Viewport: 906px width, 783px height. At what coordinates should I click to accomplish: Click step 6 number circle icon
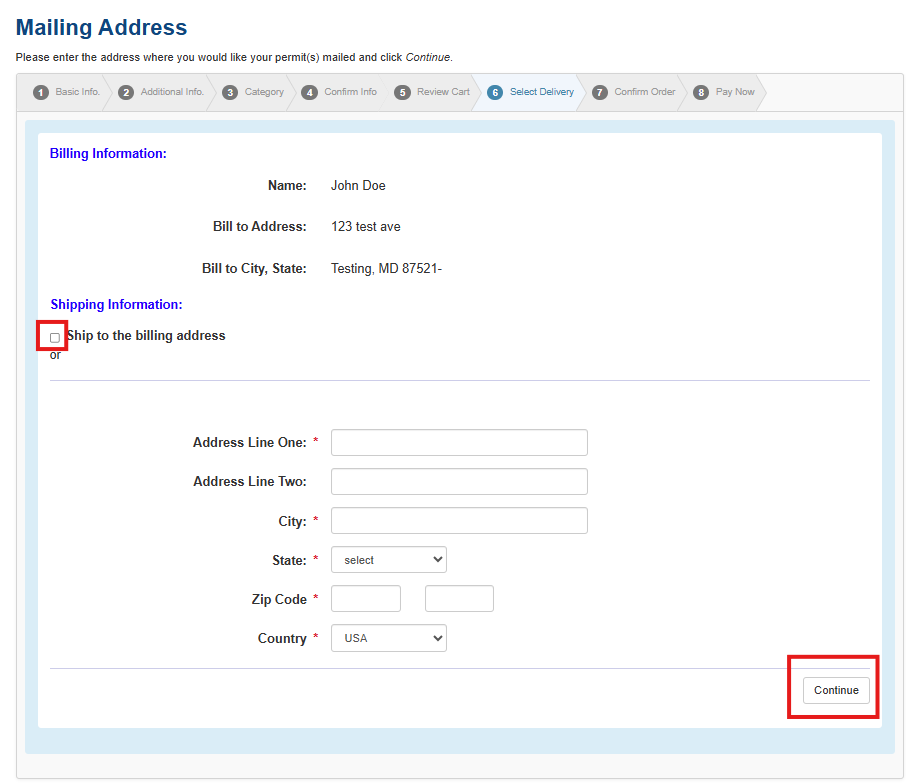point(495,93)
